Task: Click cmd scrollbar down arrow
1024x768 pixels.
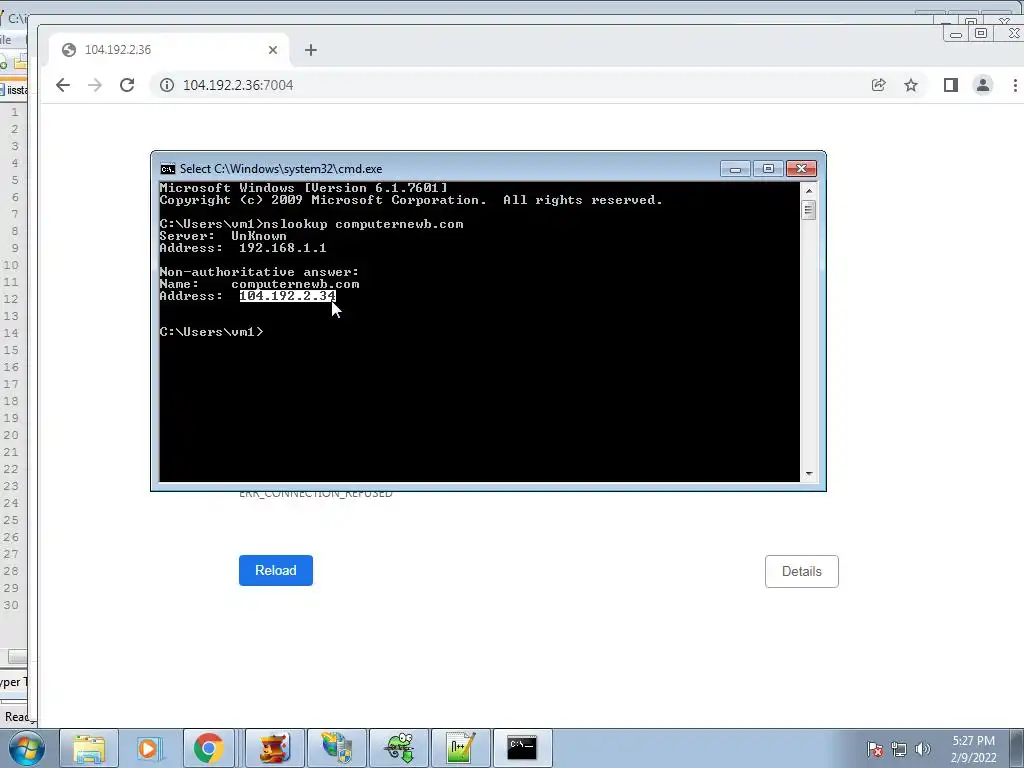Action: 808,473
